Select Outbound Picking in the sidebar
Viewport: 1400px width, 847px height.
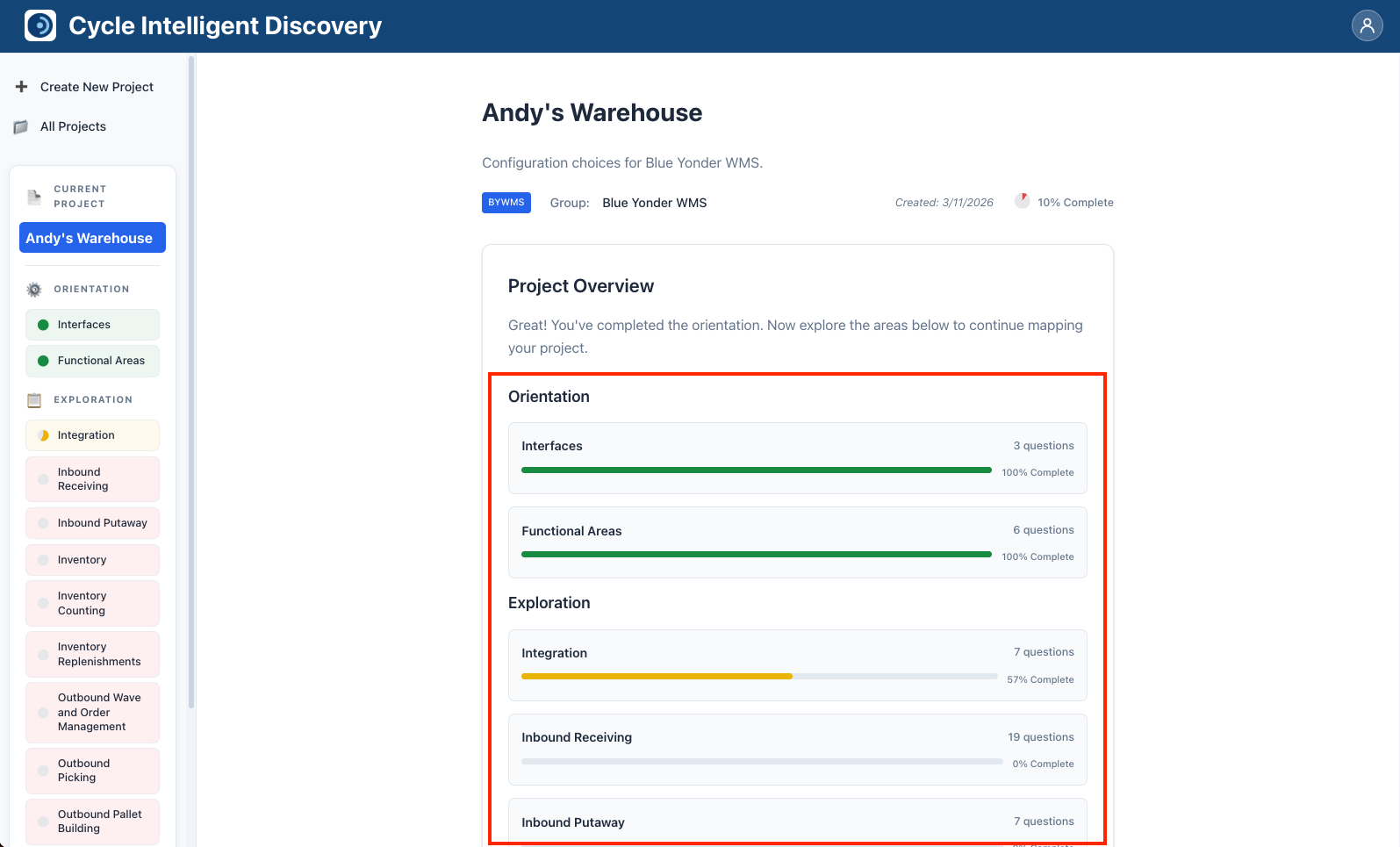pyautogui.click(x=92, y=771)
